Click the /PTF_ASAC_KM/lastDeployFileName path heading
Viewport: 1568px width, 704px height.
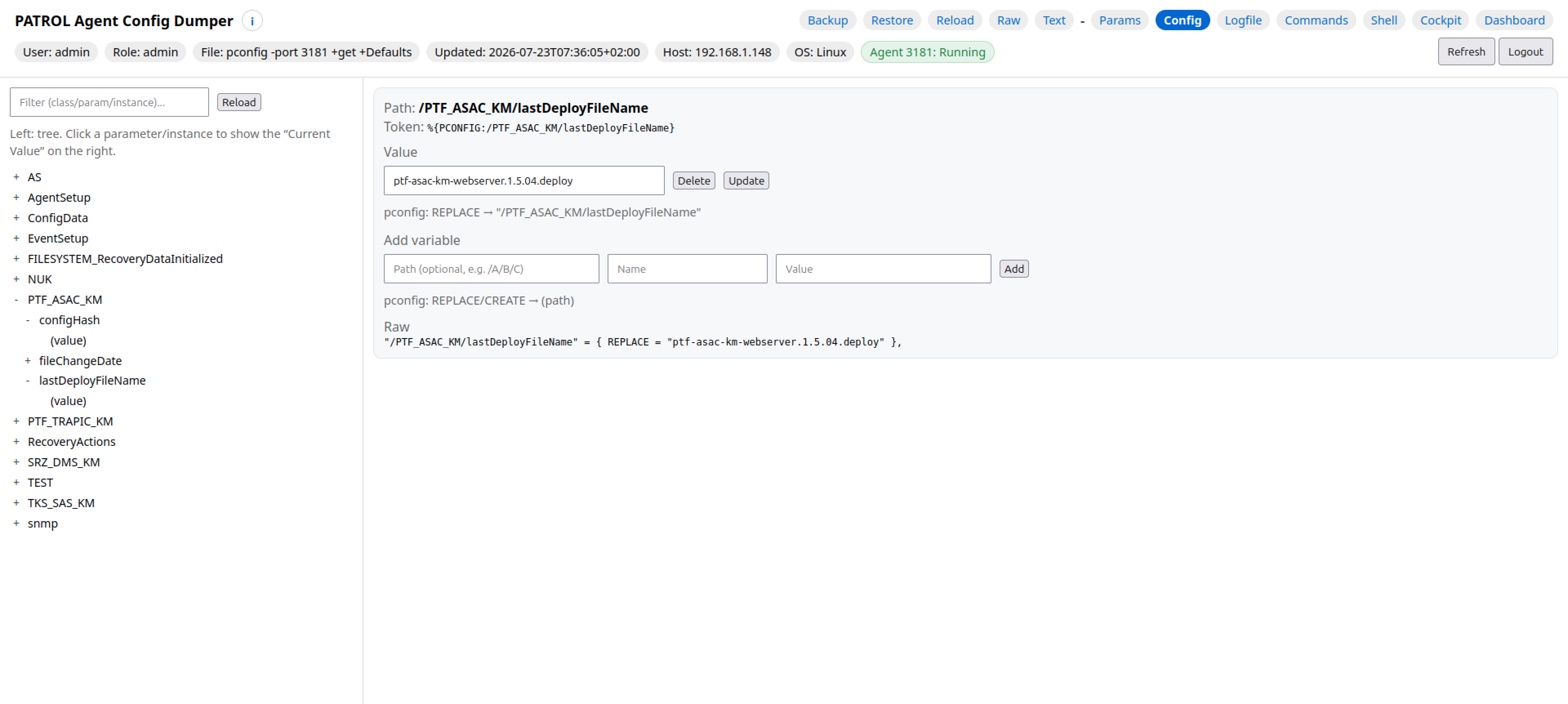click(532, 108)
